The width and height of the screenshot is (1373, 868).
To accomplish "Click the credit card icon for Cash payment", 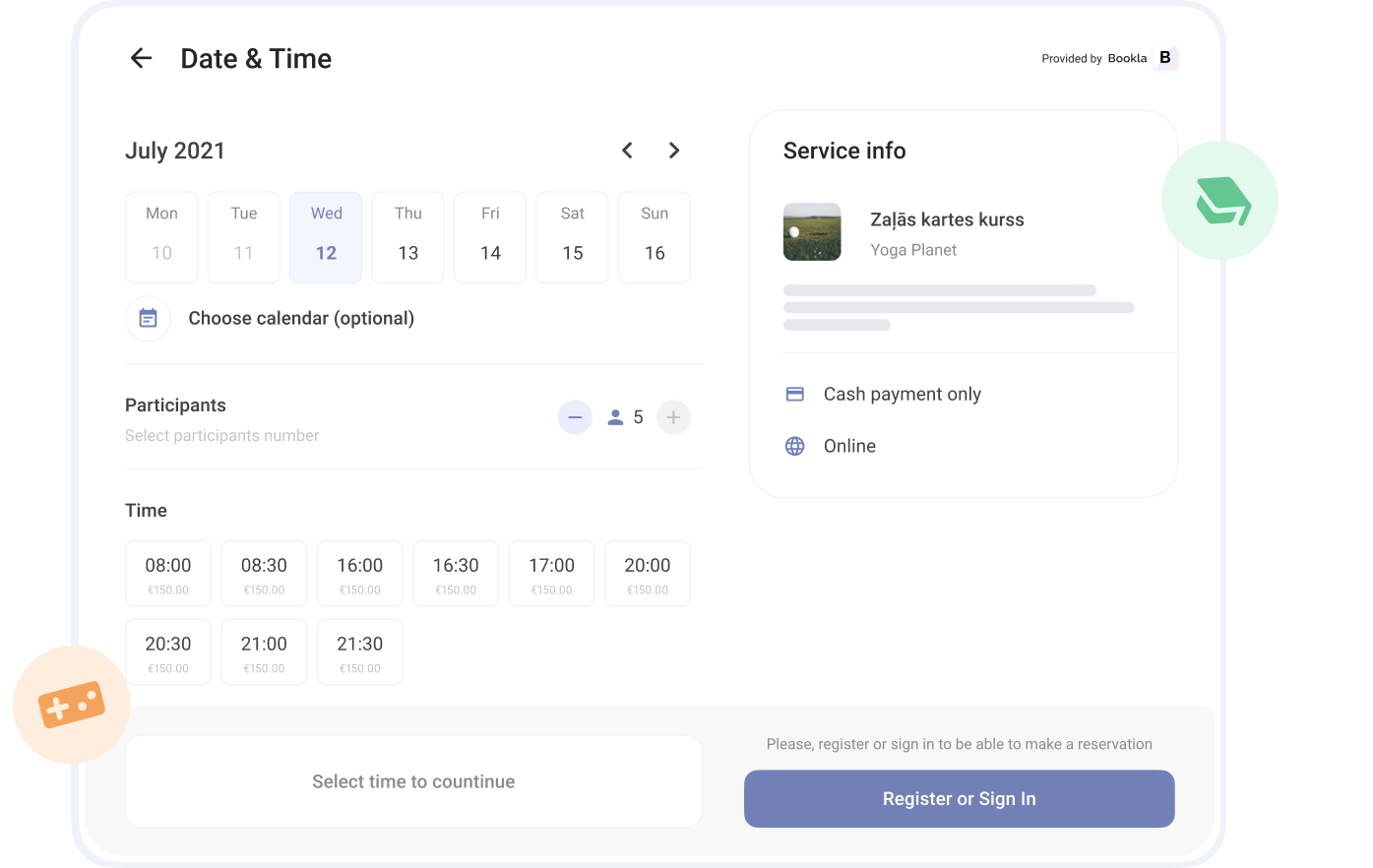I will pyautogui.click(x=795, y=394).
